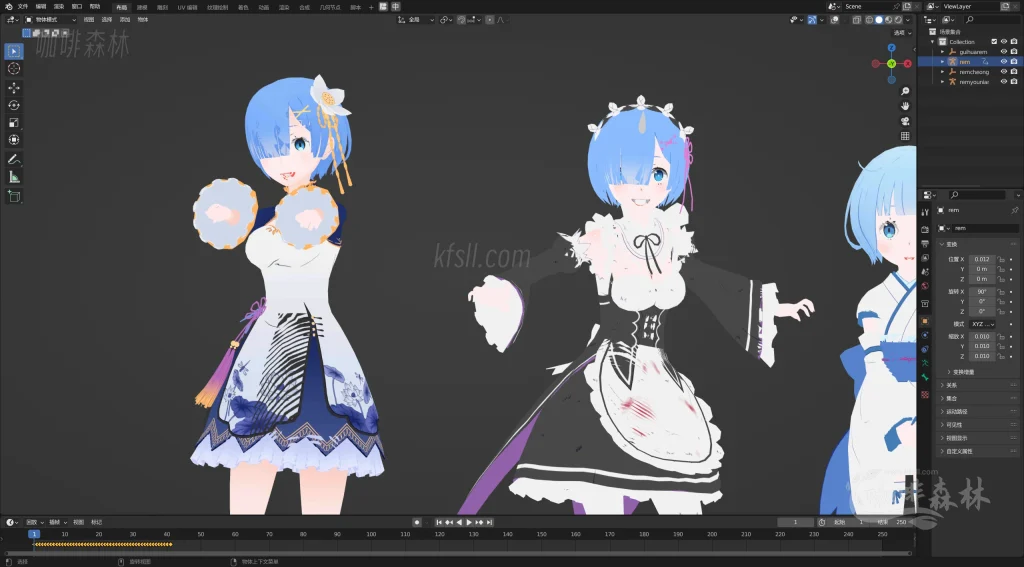Open the 文件 (File) menu
This screenshot has width=1024, height=567.
23,7
